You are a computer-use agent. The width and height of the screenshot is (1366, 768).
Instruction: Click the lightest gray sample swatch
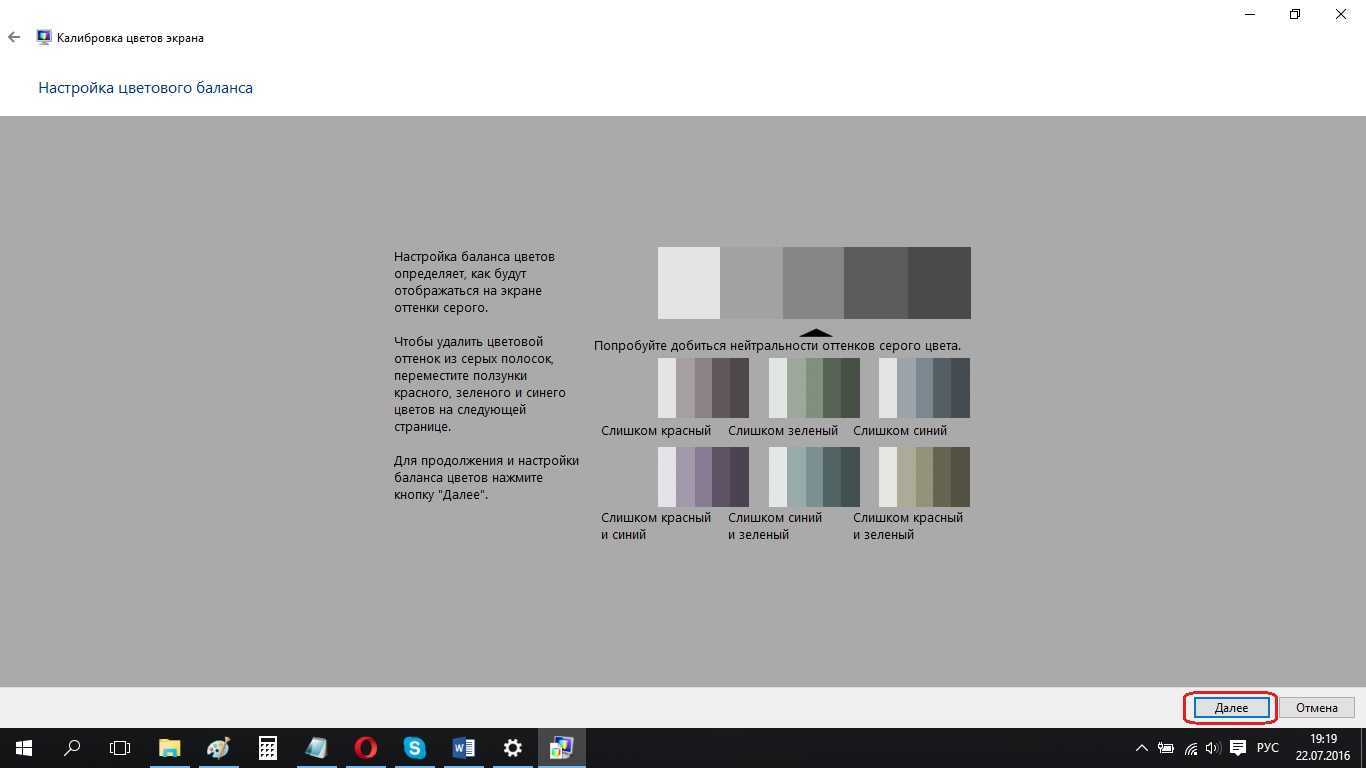[x=689, y=283]
